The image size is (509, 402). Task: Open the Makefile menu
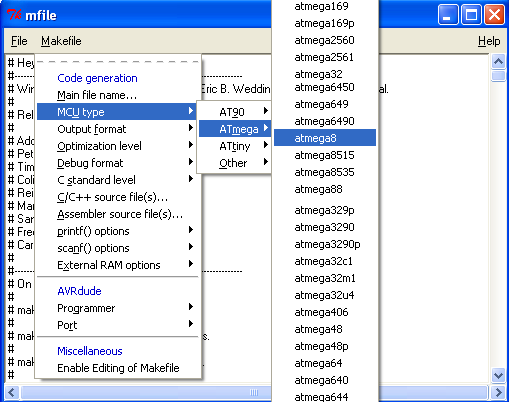coord(61,41)
